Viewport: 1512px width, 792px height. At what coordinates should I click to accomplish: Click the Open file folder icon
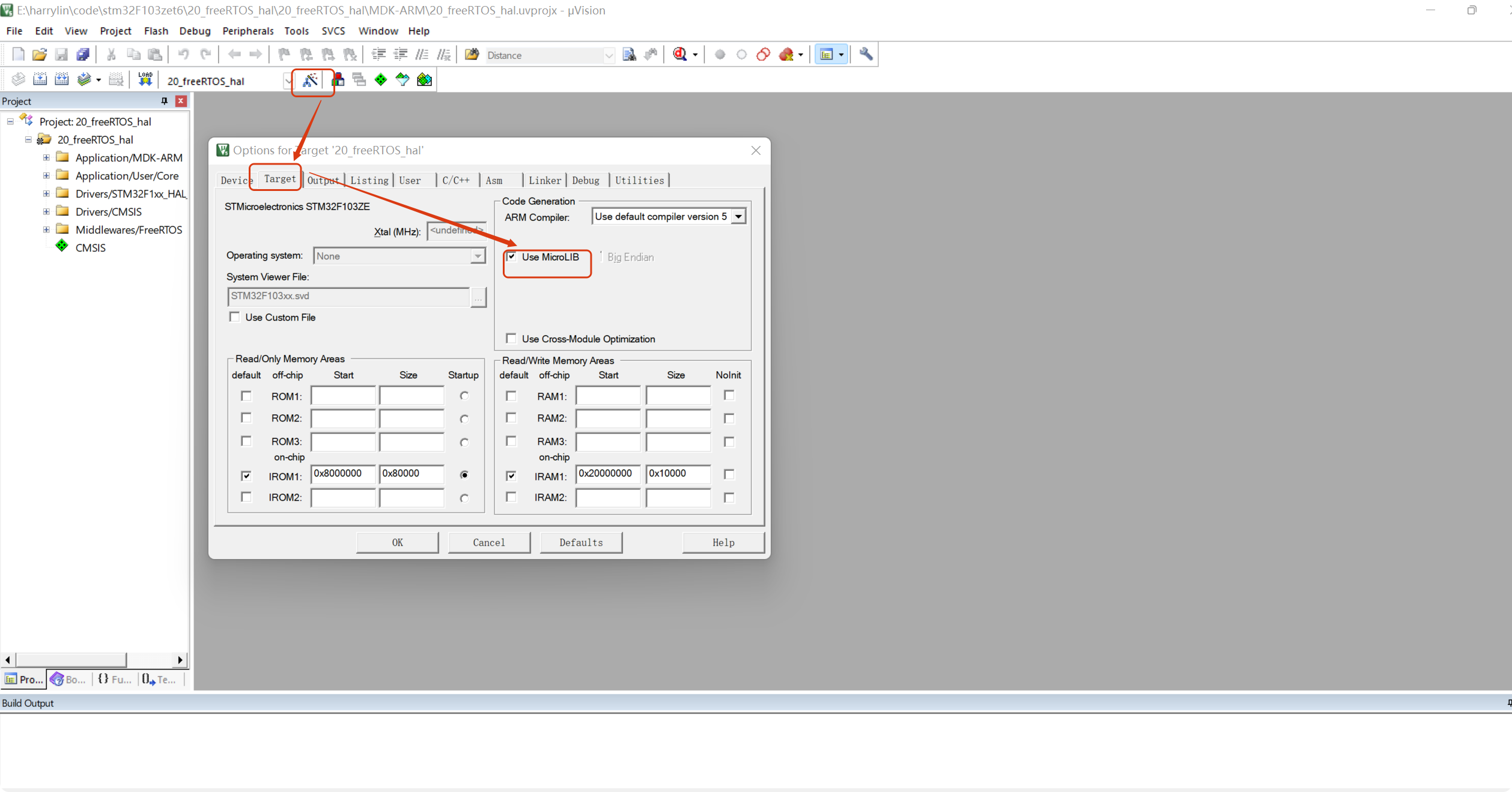[x=40, y=55]
